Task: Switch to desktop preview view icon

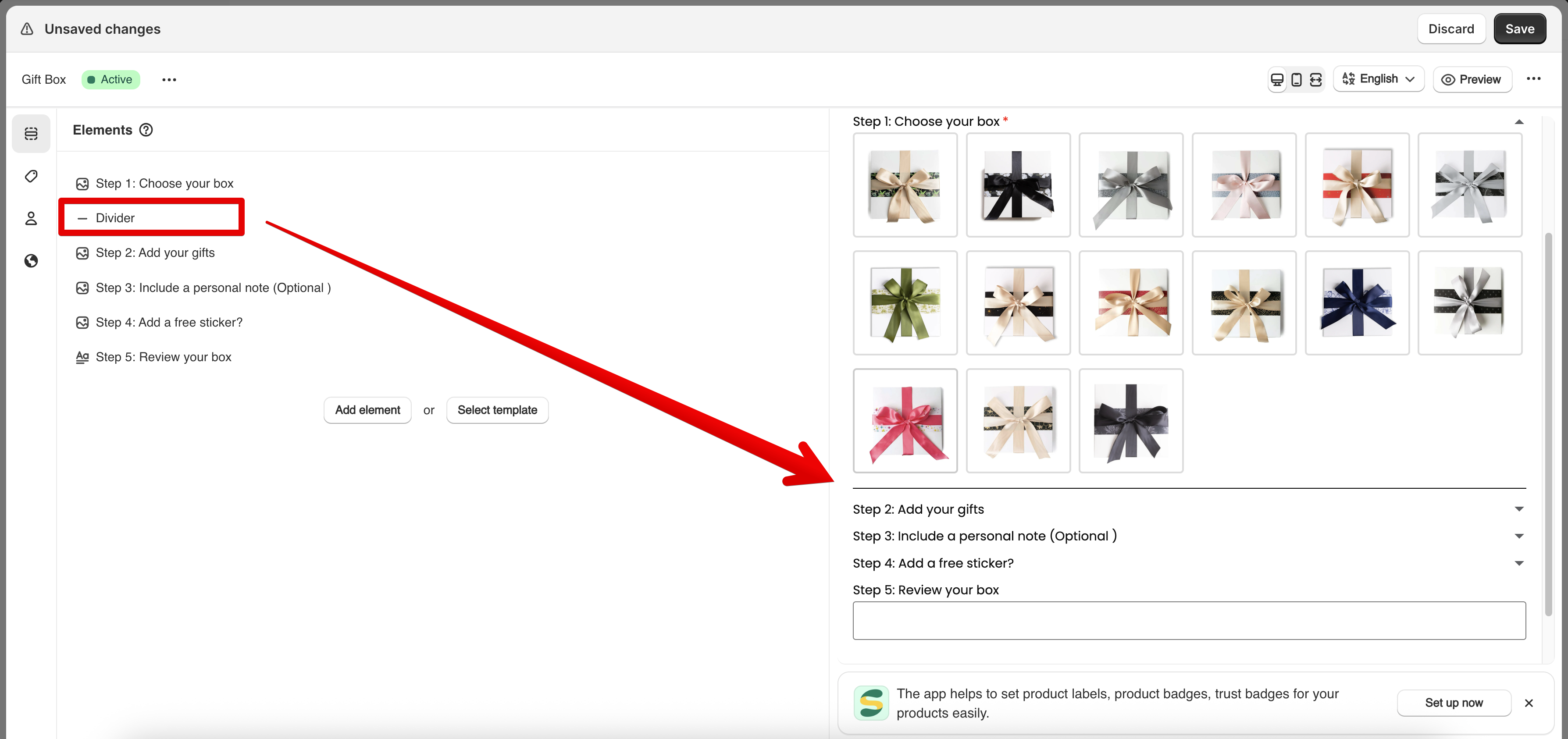Action: pyautogui.click(x=1277, y=80)
